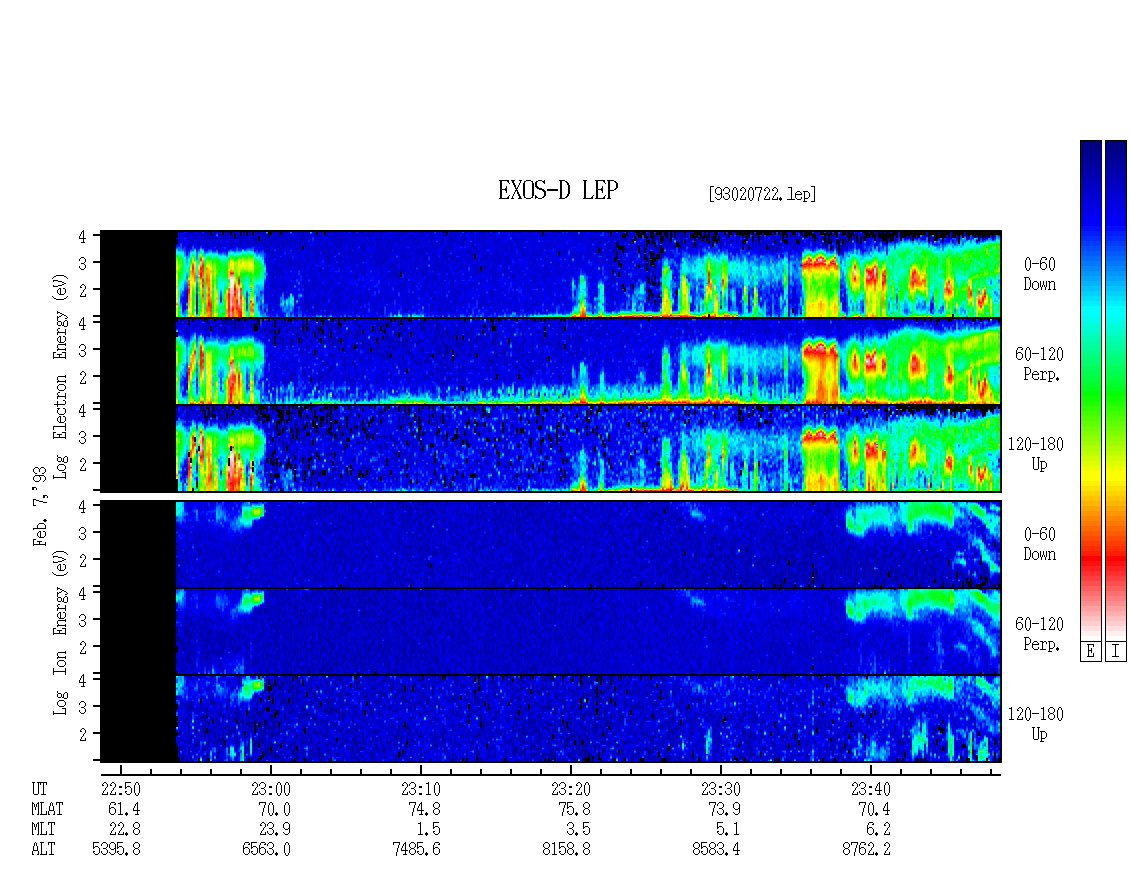Click the MLT value 5.1

pyautogui.click(x=728, y=830)
